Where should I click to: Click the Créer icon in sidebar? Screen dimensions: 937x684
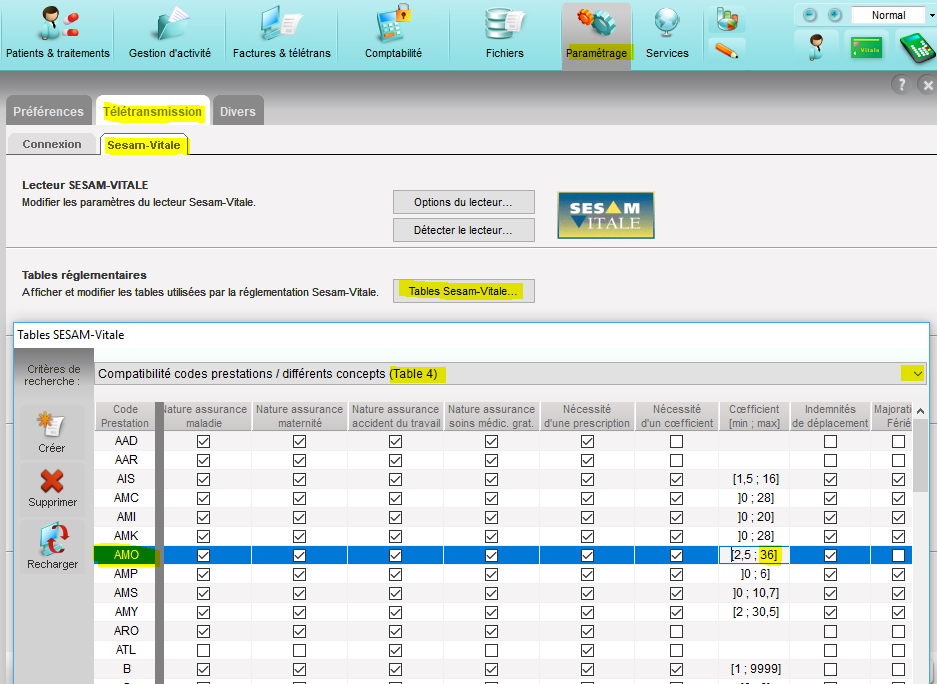click(52, 430)
